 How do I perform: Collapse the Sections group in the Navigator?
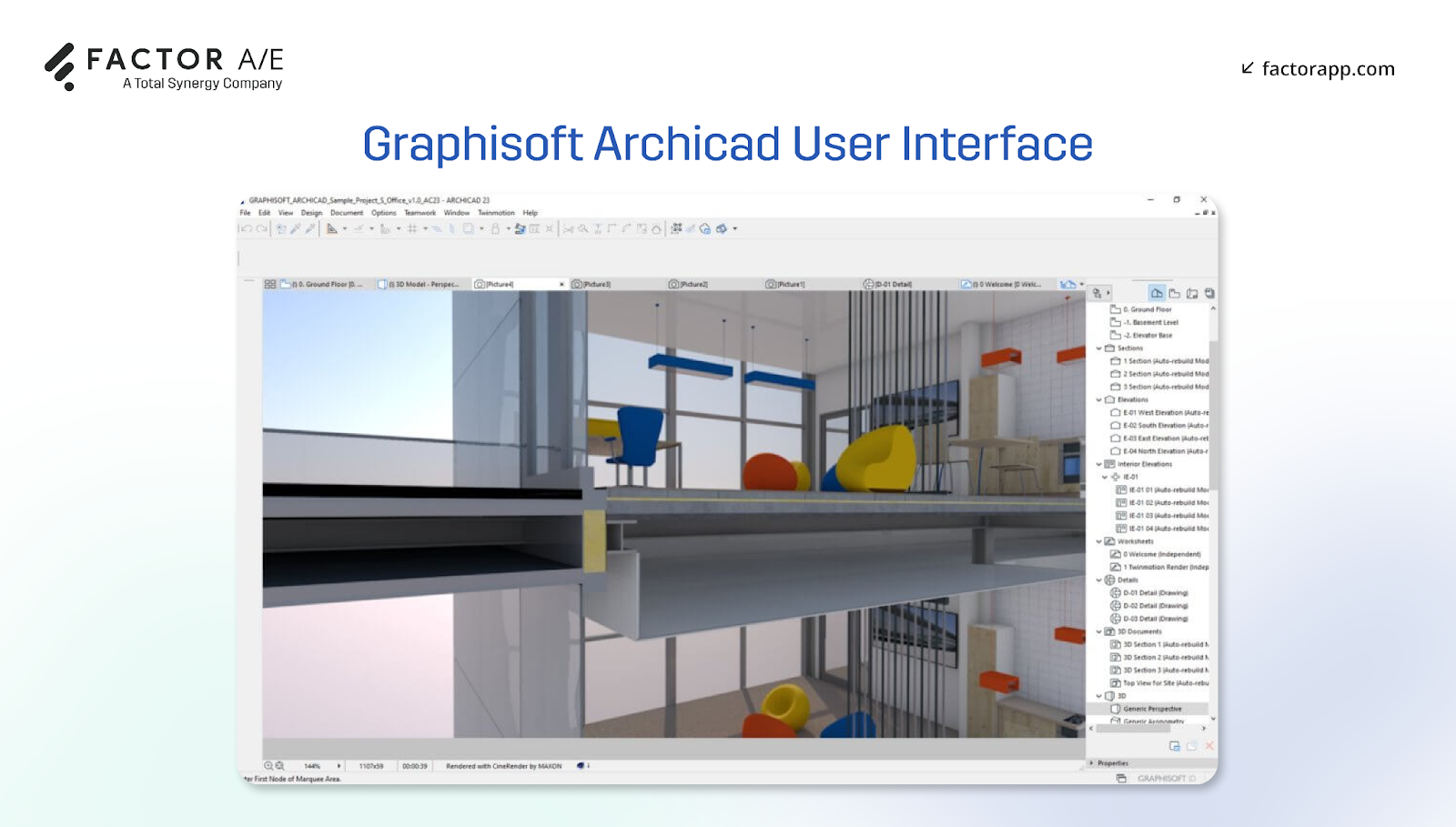coord(1099,348)
